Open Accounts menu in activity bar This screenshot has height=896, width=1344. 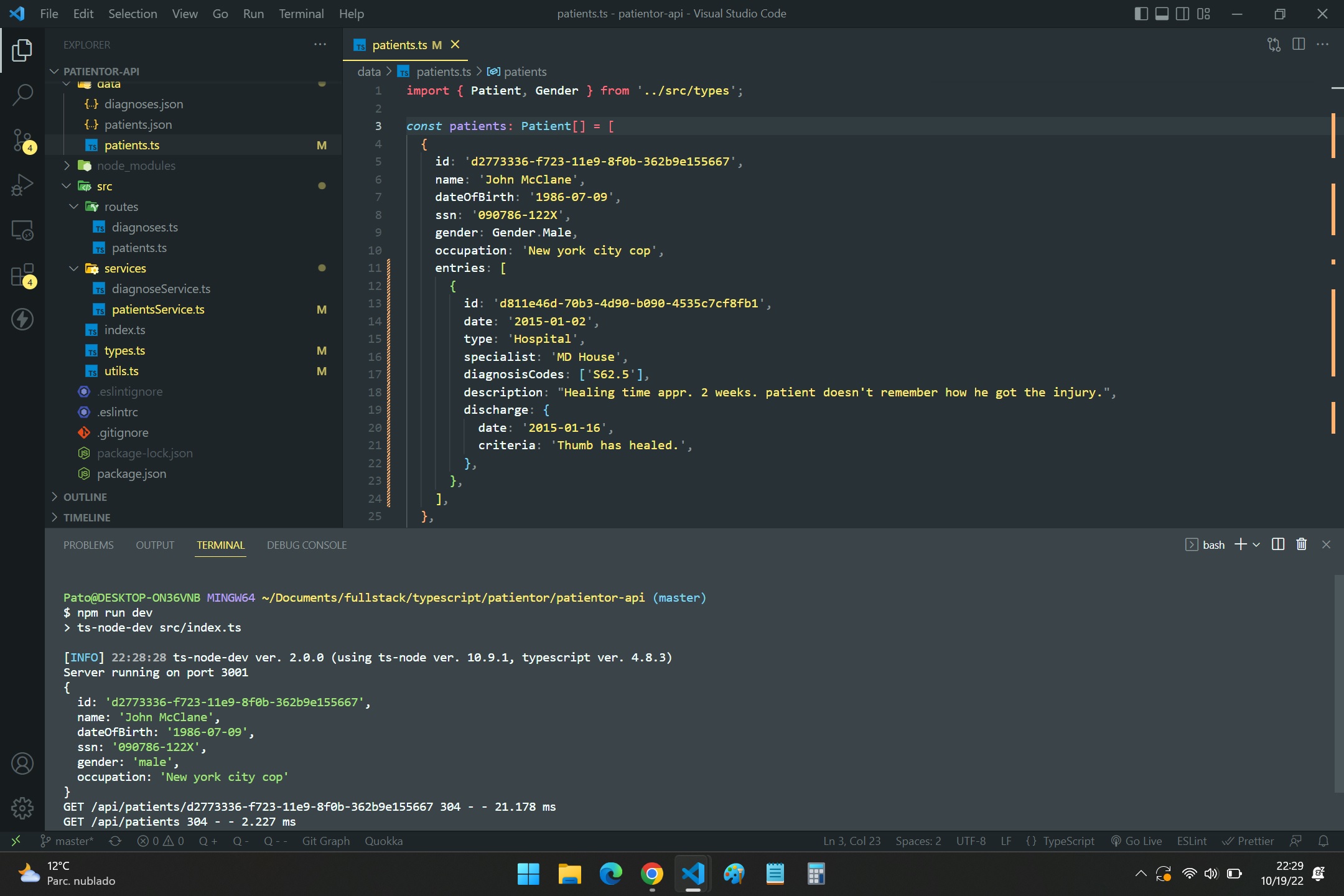point(22,763)
